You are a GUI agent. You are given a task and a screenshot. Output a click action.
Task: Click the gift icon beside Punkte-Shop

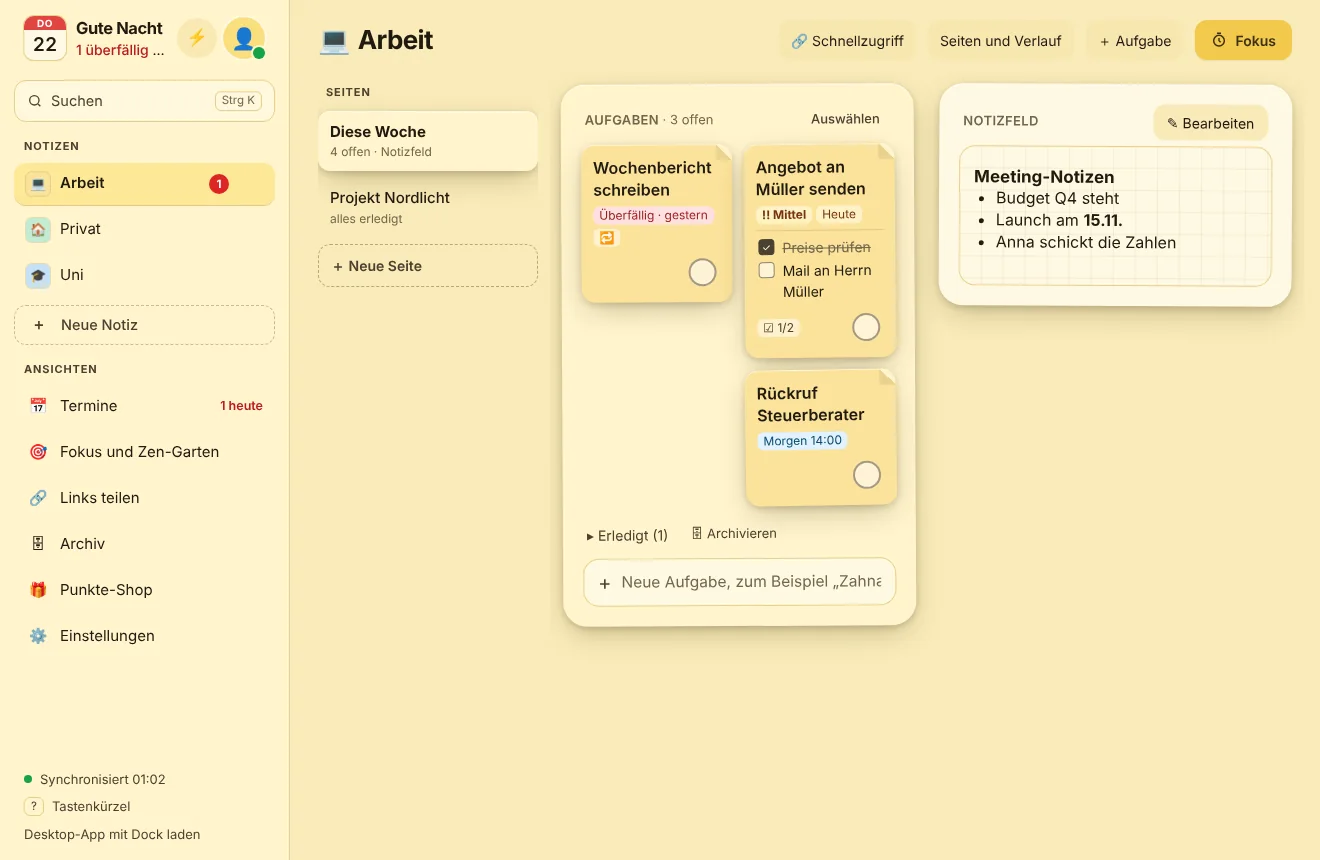click(38, 590)
